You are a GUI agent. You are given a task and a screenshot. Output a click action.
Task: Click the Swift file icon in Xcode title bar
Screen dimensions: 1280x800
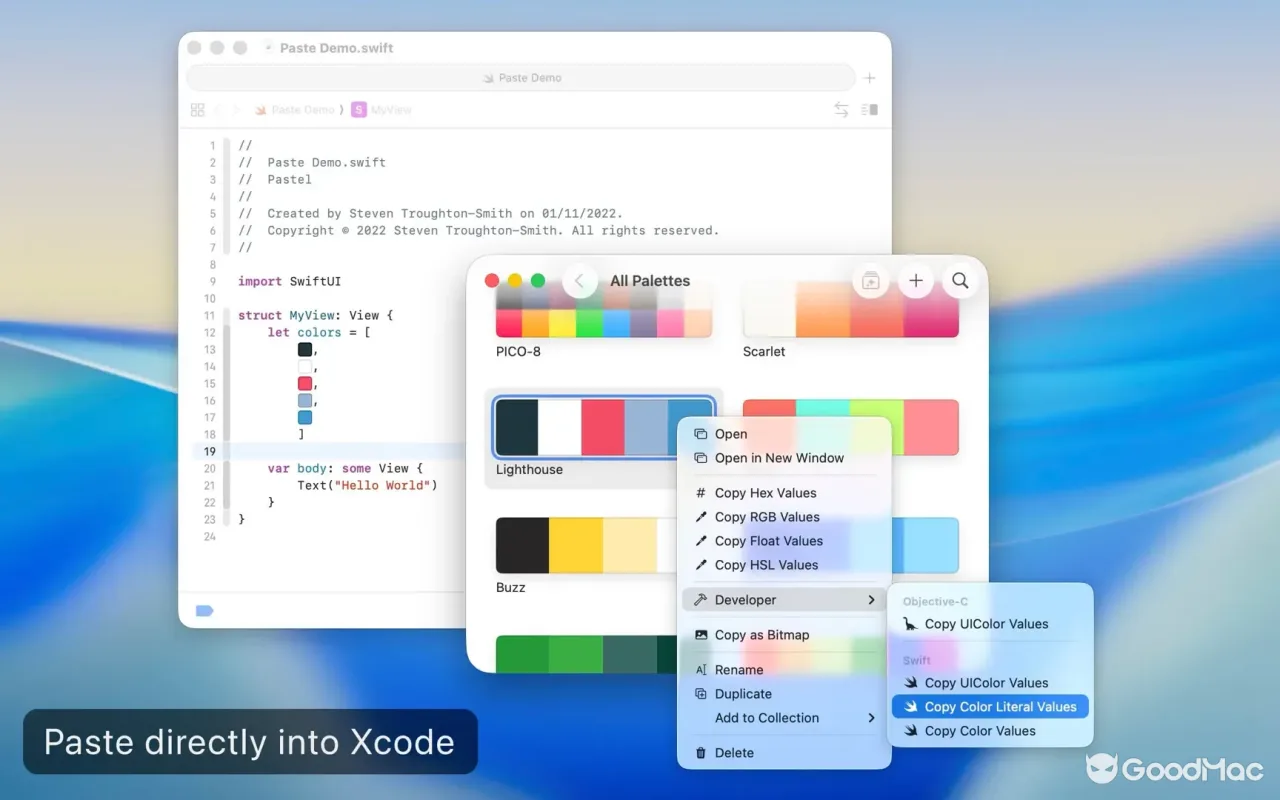268,48
